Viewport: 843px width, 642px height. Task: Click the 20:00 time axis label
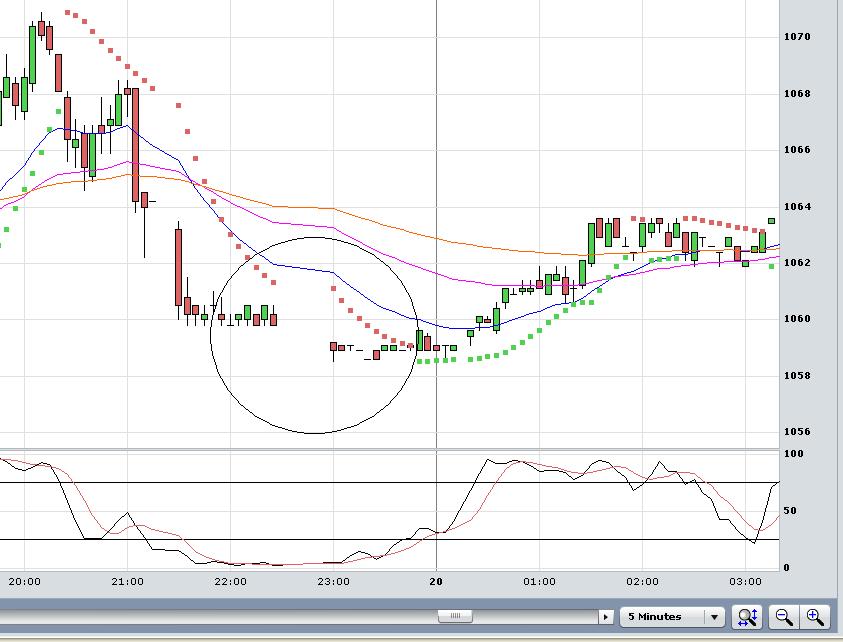tap(24, 581)
